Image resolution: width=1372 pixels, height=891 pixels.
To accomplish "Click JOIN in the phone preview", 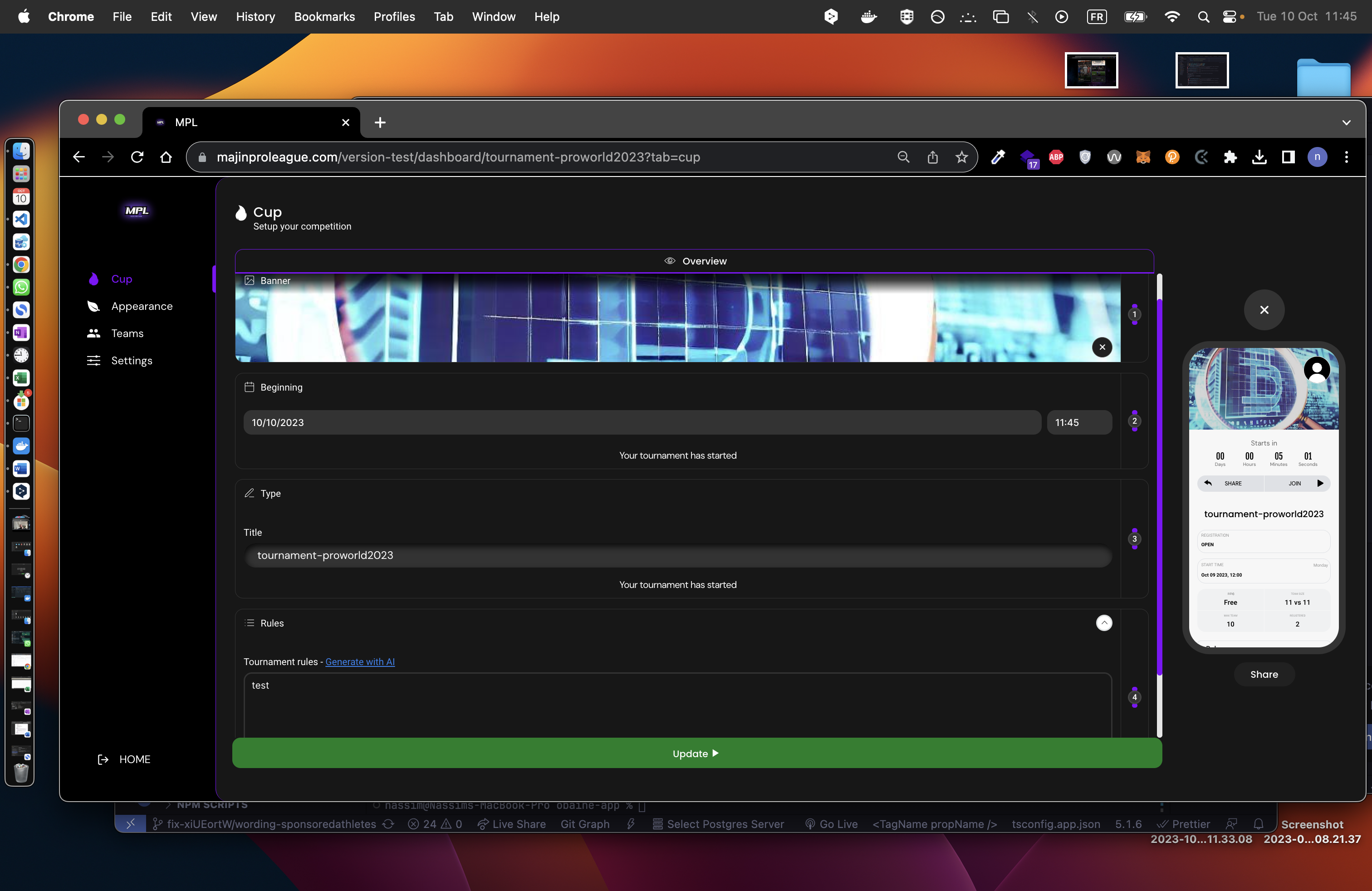I will click(1298, 483).
